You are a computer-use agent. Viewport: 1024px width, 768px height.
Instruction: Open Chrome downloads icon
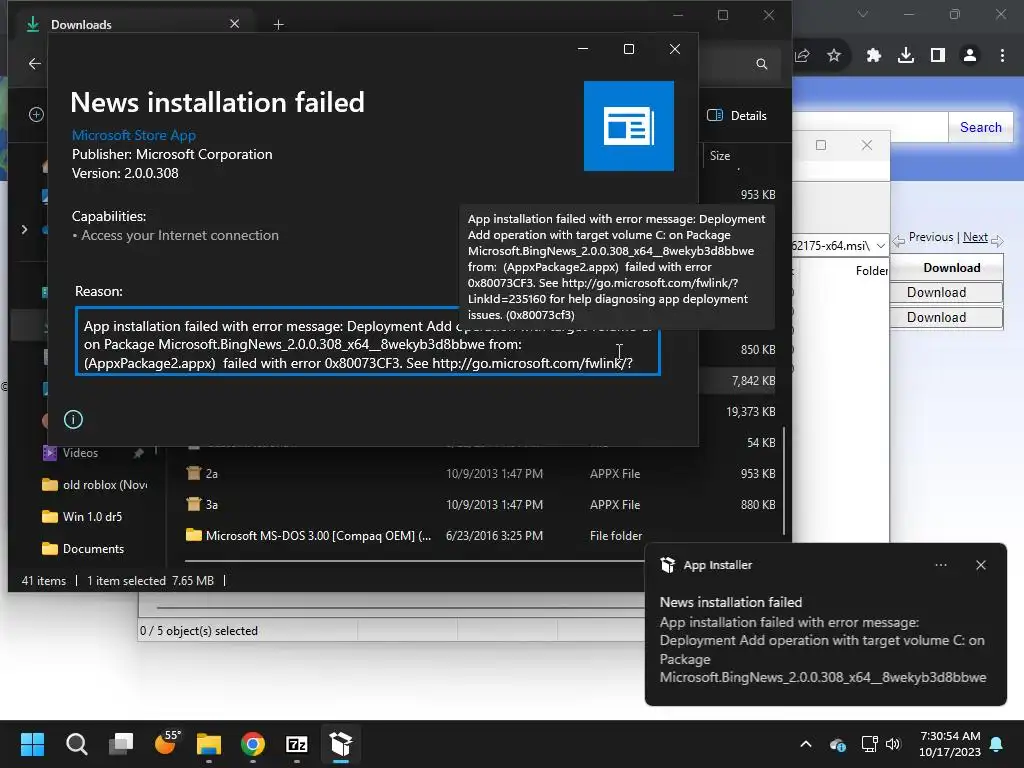[906, 56]
